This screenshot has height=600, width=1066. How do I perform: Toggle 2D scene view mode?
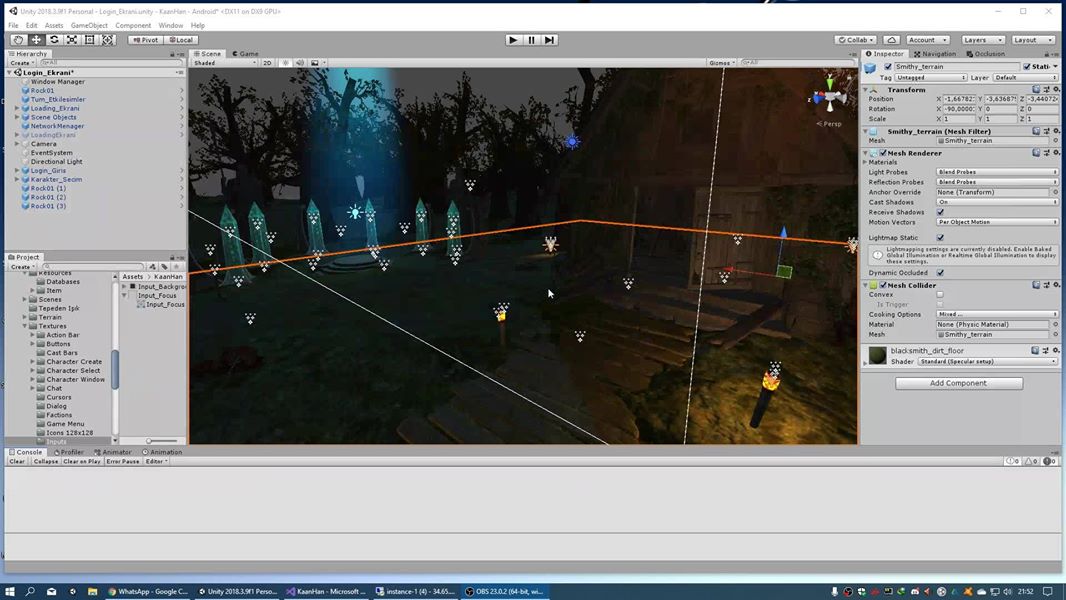click(267, 63)
